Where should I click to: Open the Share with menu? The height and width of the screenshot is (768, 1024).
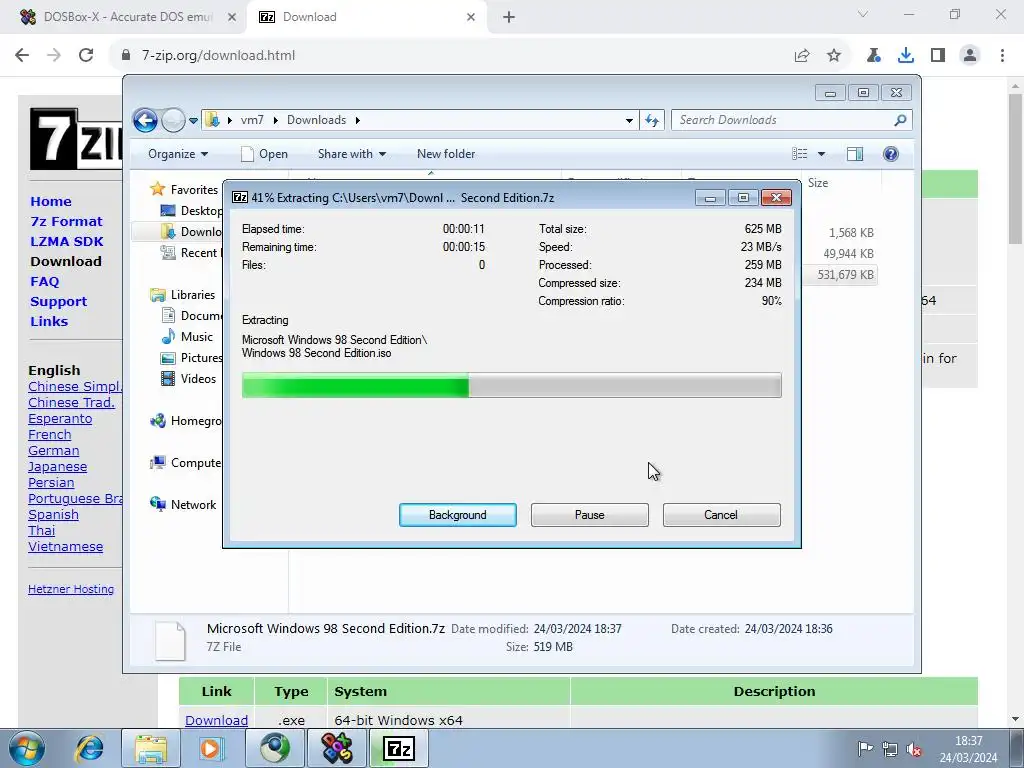(x=351, y=154)
